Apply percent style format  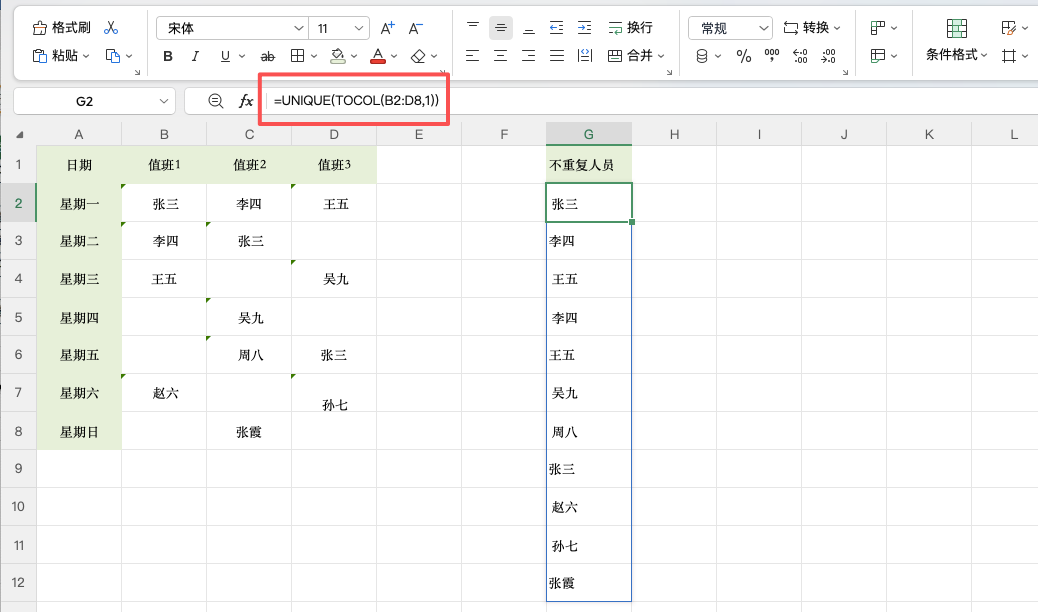[x=743, y=56]
